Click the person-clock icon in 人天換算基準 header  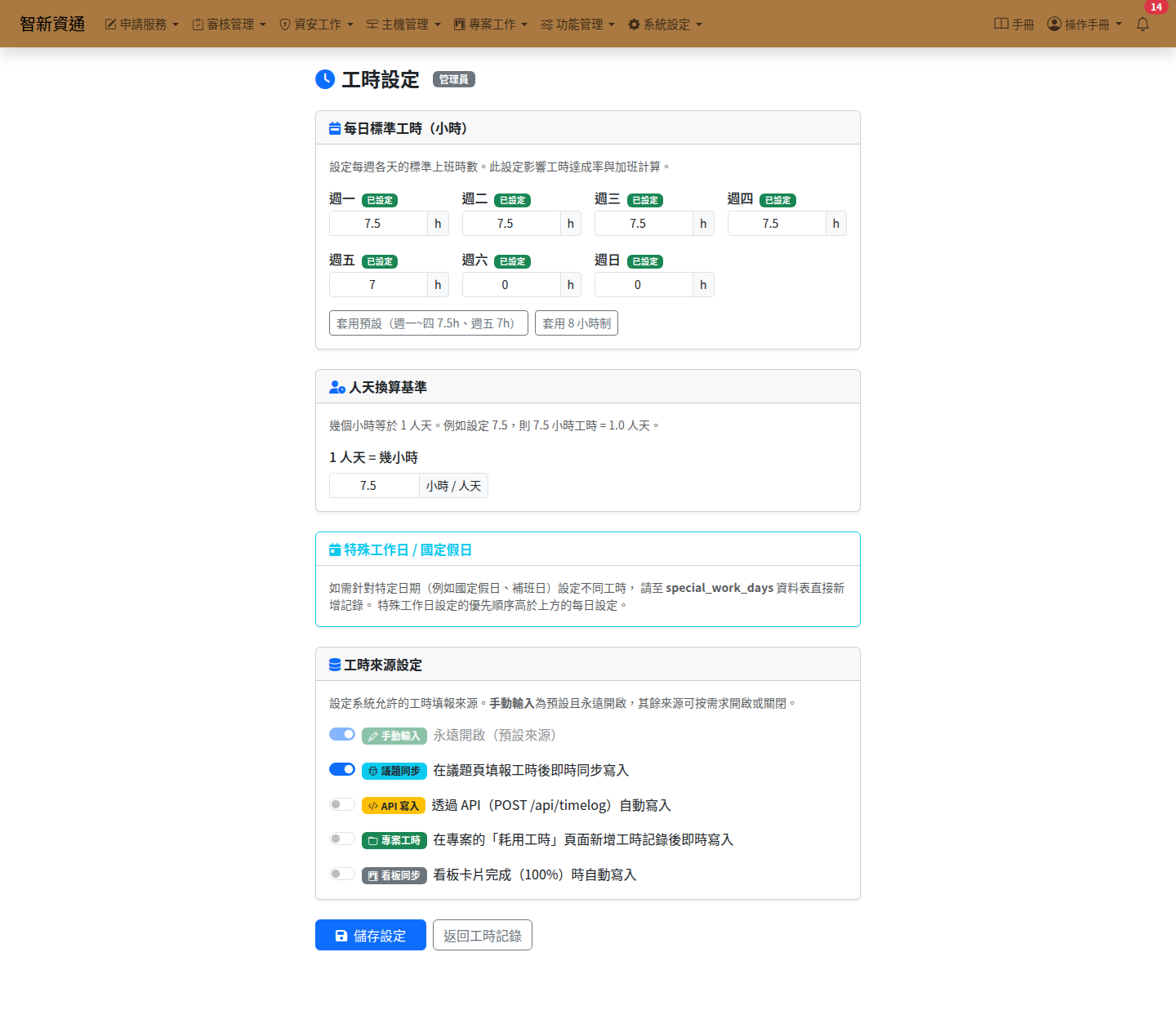pyautogui.click(x=337, y=387)
